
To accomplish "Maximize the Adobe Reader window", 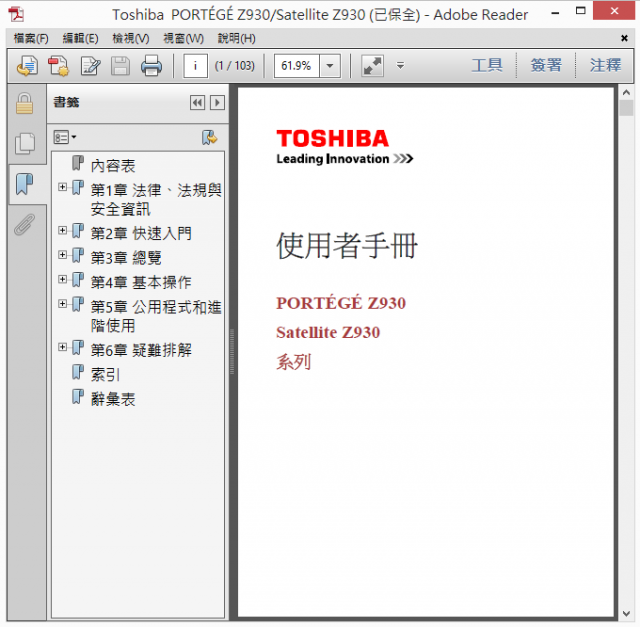I will tap(580, 11).
